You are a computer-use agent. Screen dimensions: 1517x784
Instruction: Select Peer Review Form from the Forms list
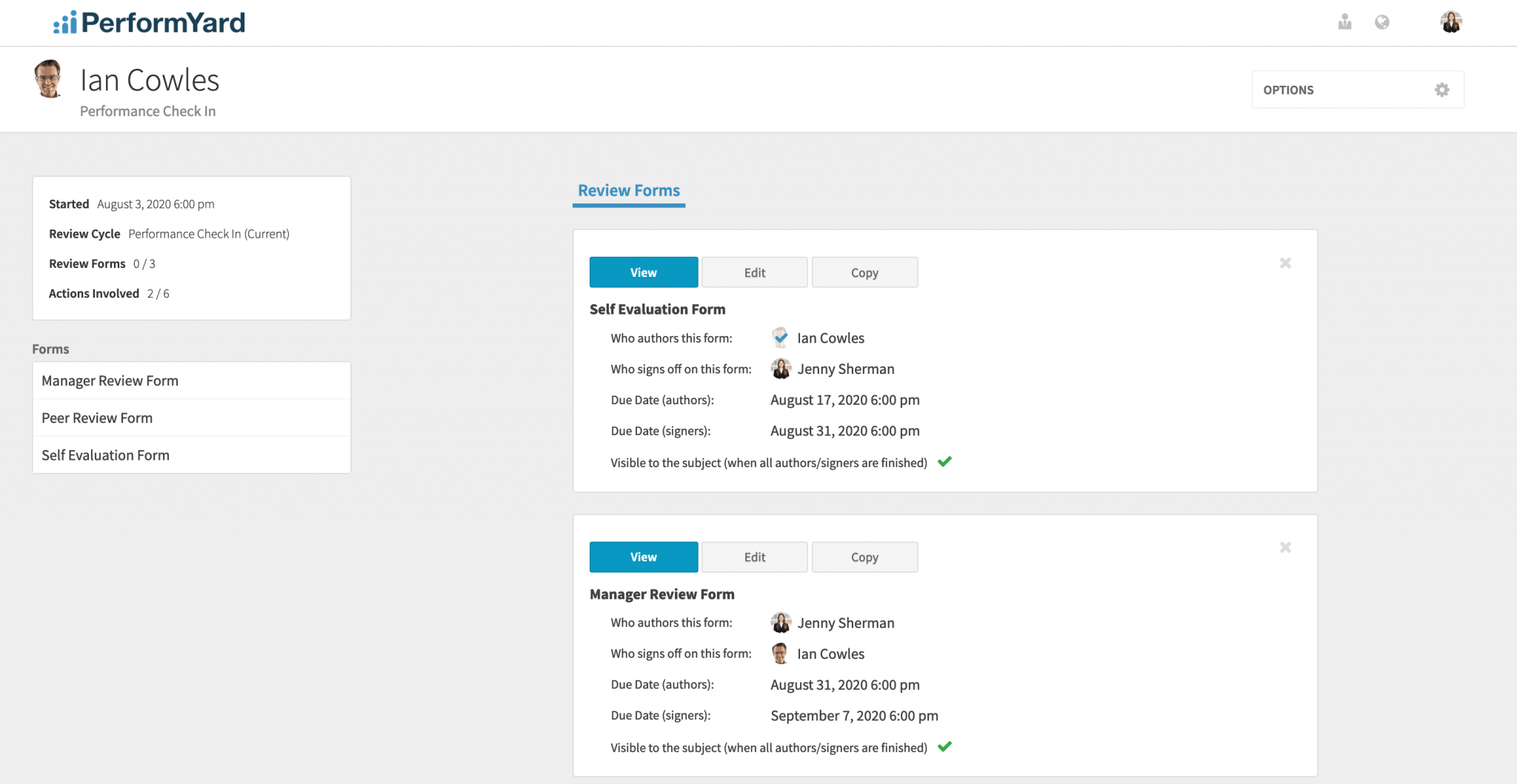97,418
